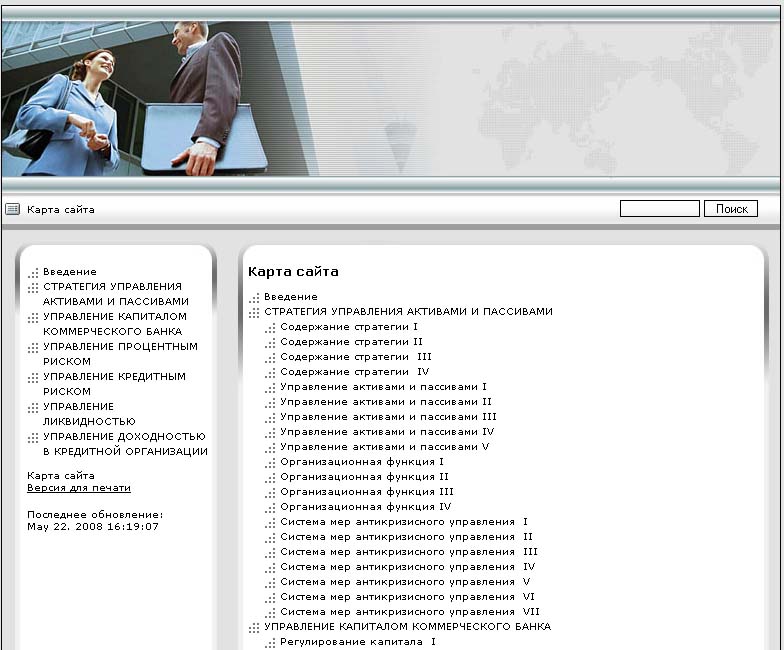Click bullet icon before 'Содержание стратегии I'
784x650 pixels.
(x=270, y=327)
